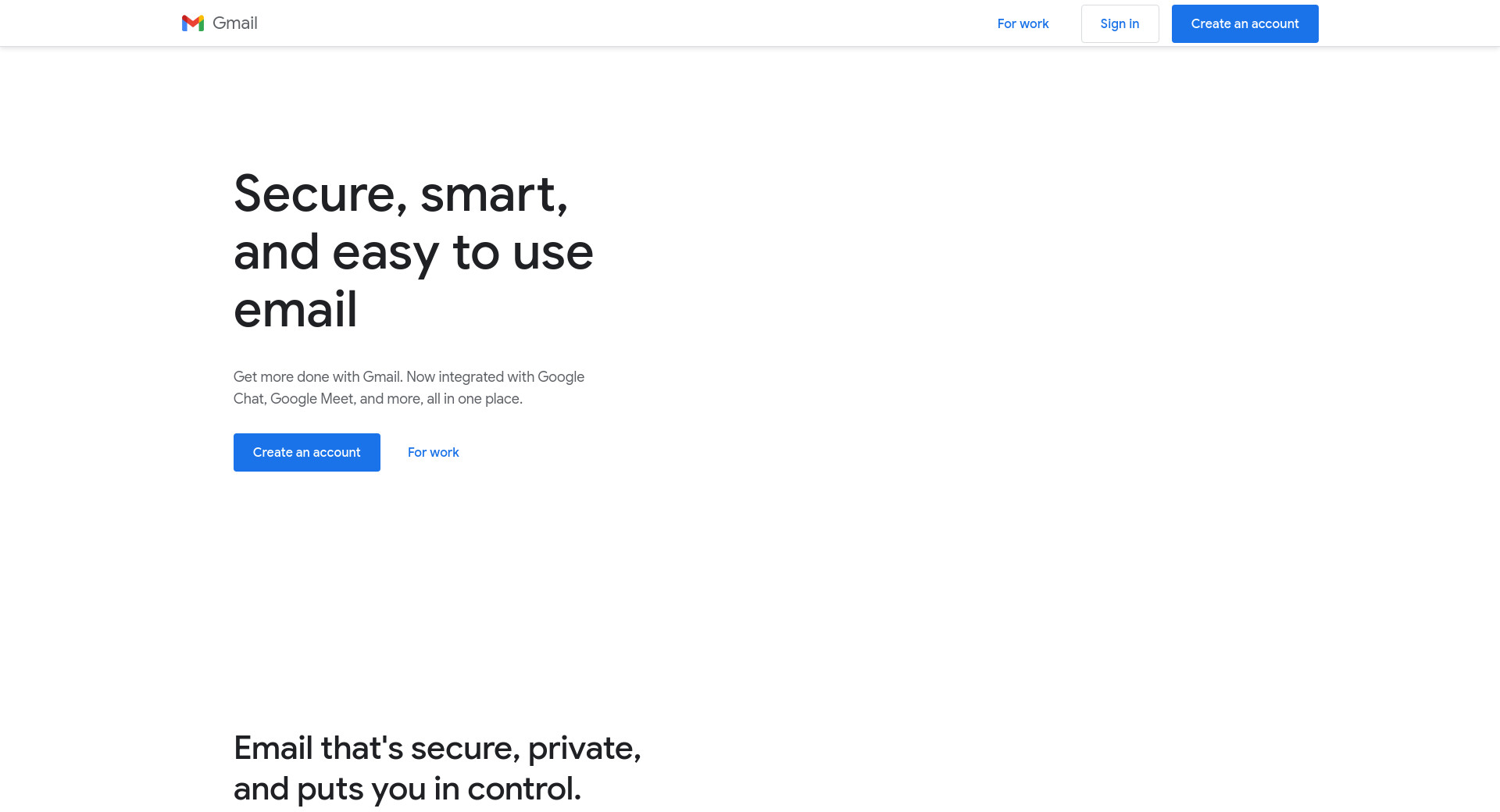Click the "Get more done with Gmail." sentence

tap(318, 376)
